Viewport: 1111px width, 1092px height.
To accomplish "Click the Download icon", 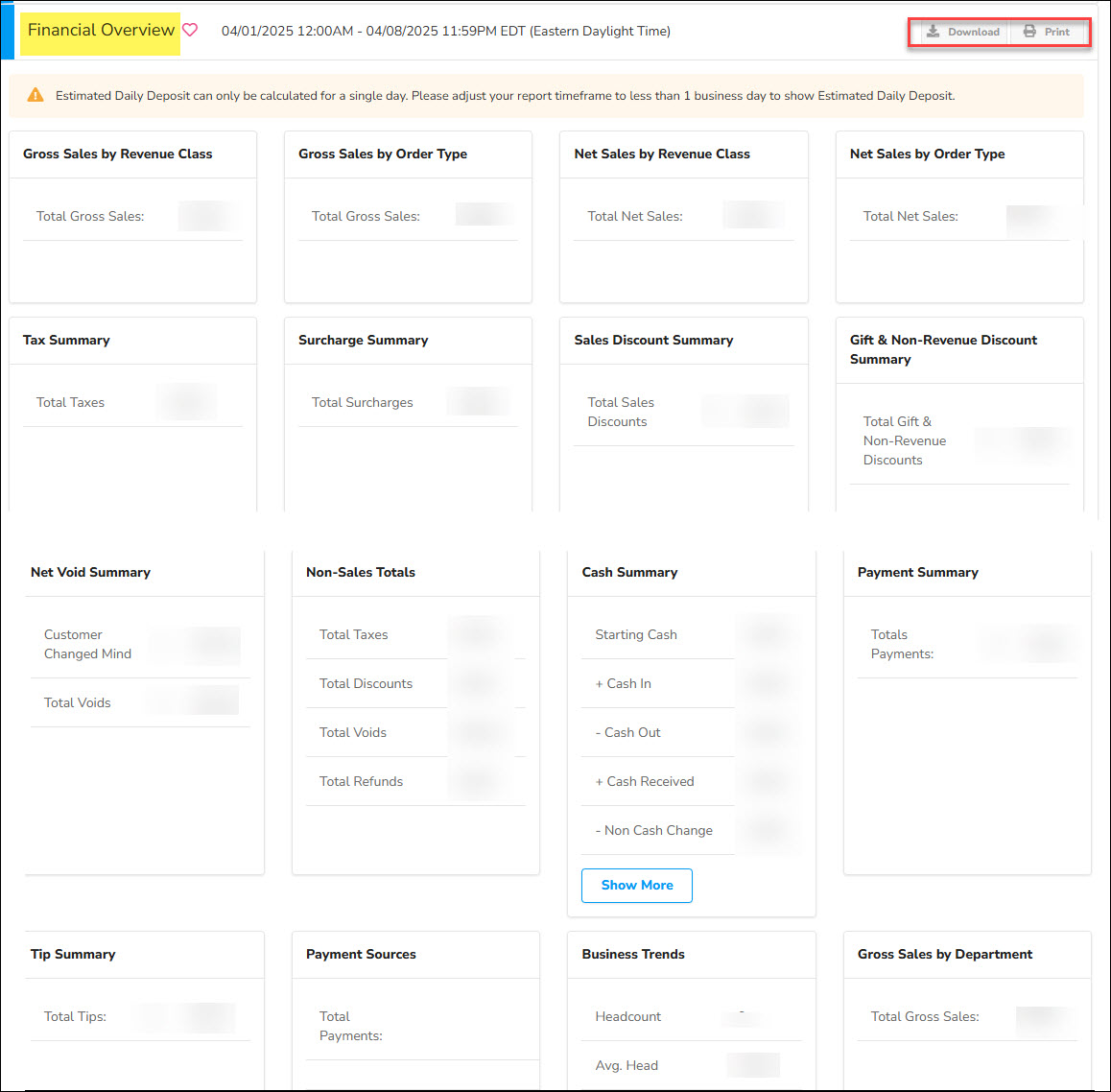I will 933,32.
